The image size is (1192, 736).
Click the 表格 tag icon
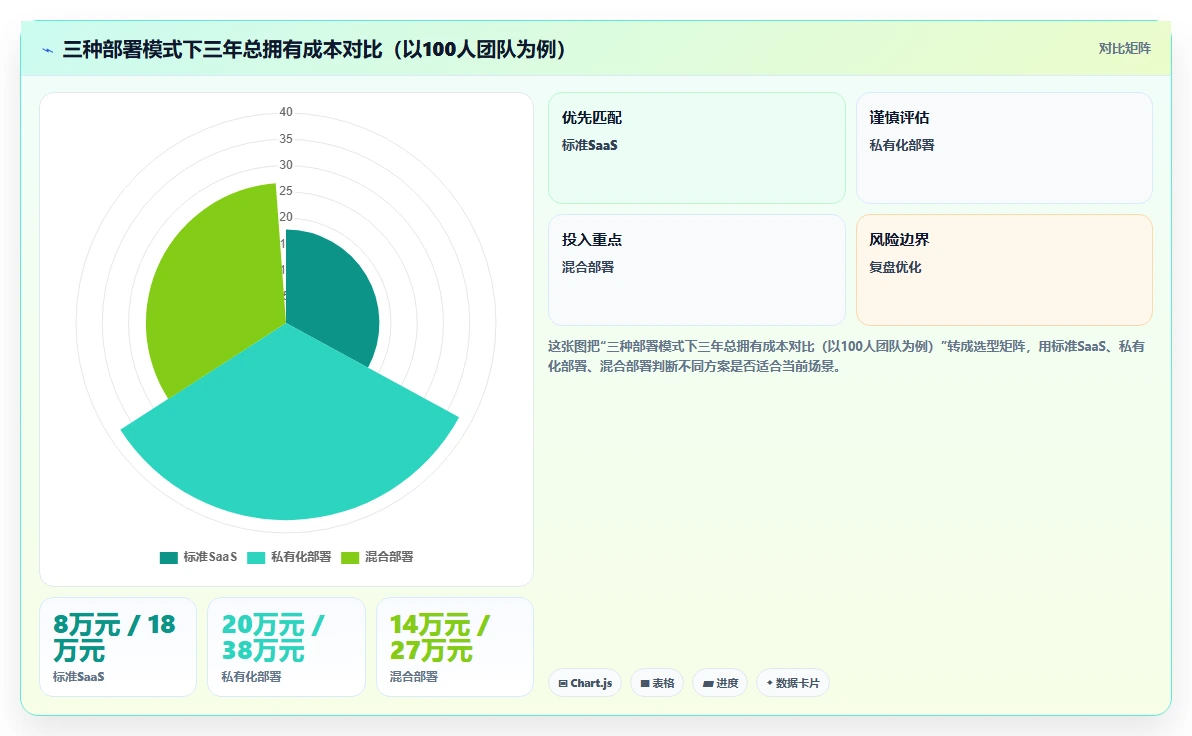(645, 684)
